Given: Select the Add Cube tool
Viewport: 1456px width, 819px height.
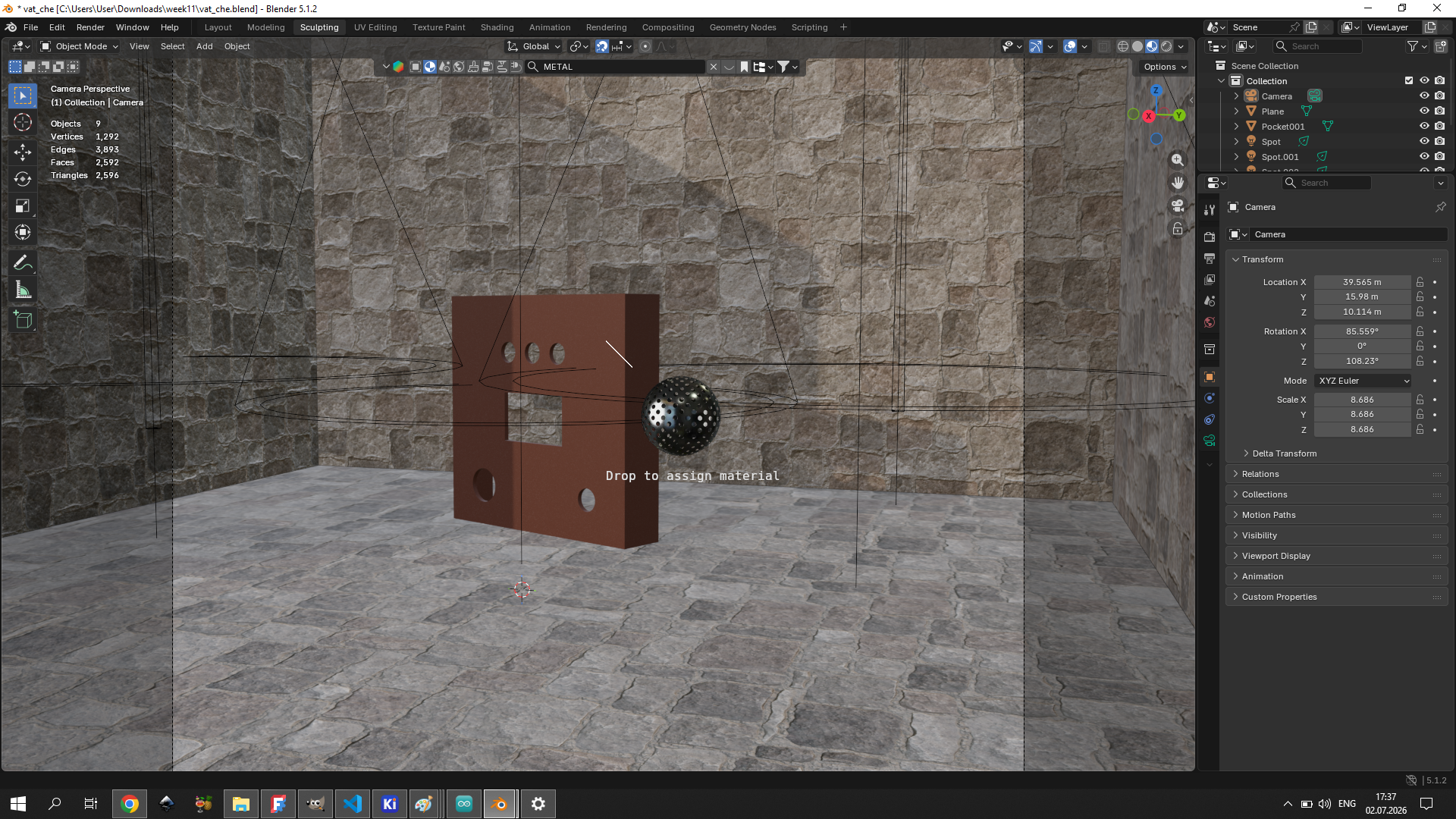Looking at the screenshot, I should [23, 320].
